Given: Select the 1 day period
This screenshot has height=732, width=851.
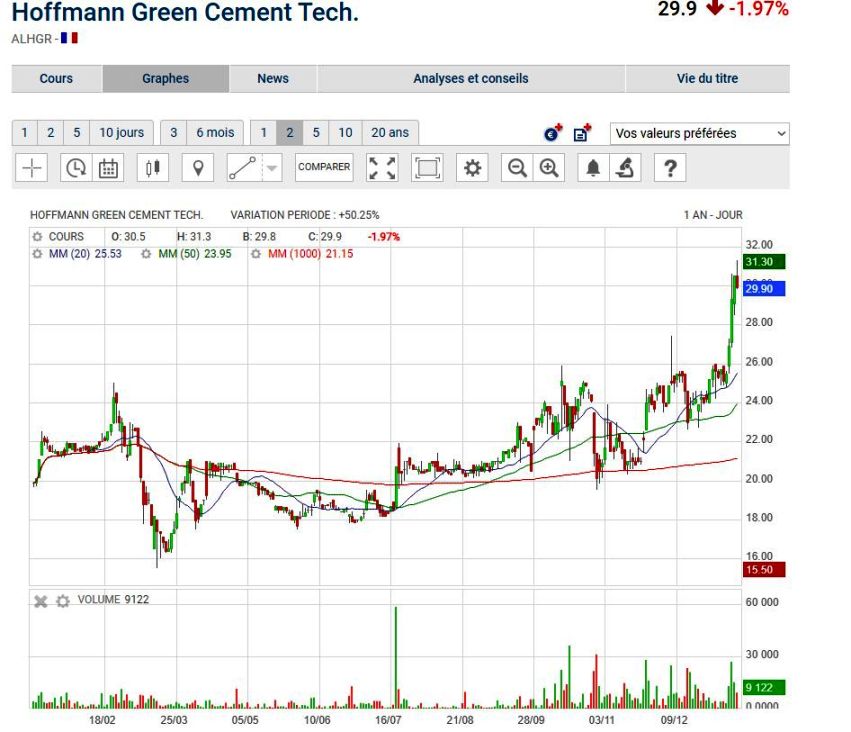Looking at the screenshot, I should [x=24, y=133].
